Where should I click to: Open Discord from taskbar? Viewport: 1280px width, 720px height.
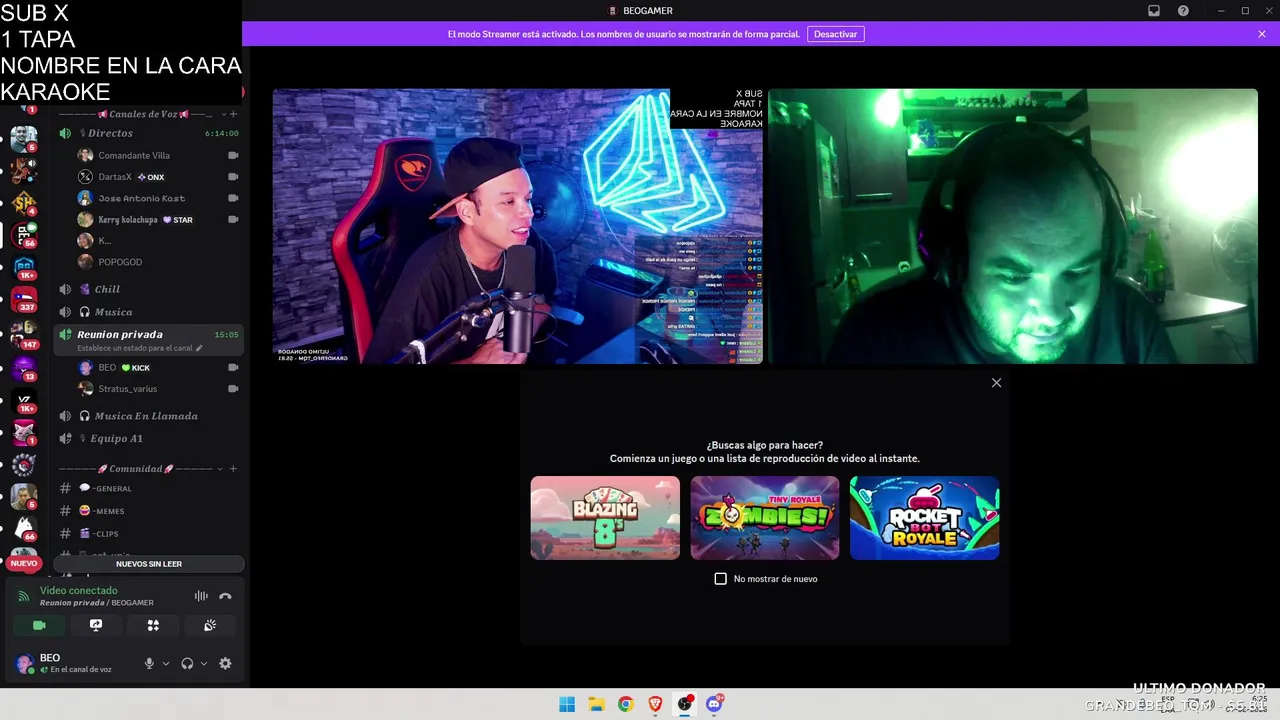[x=714, y=704]
